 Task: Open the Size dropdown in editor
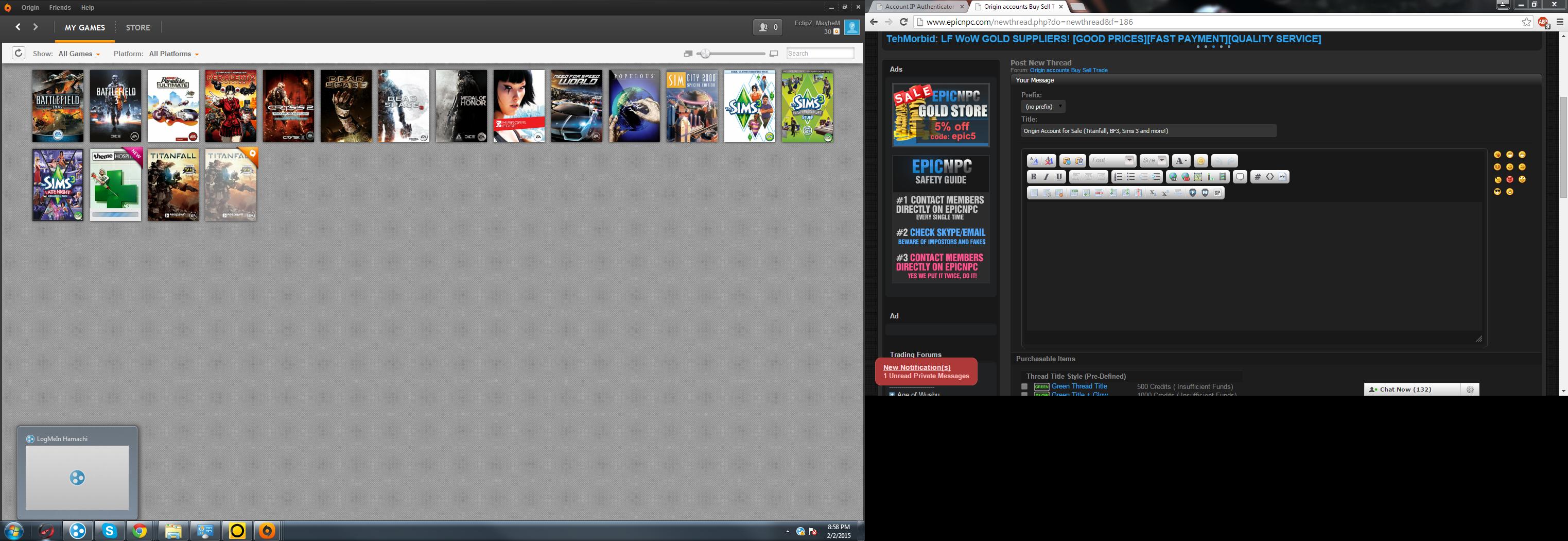tap(1154, 161)
